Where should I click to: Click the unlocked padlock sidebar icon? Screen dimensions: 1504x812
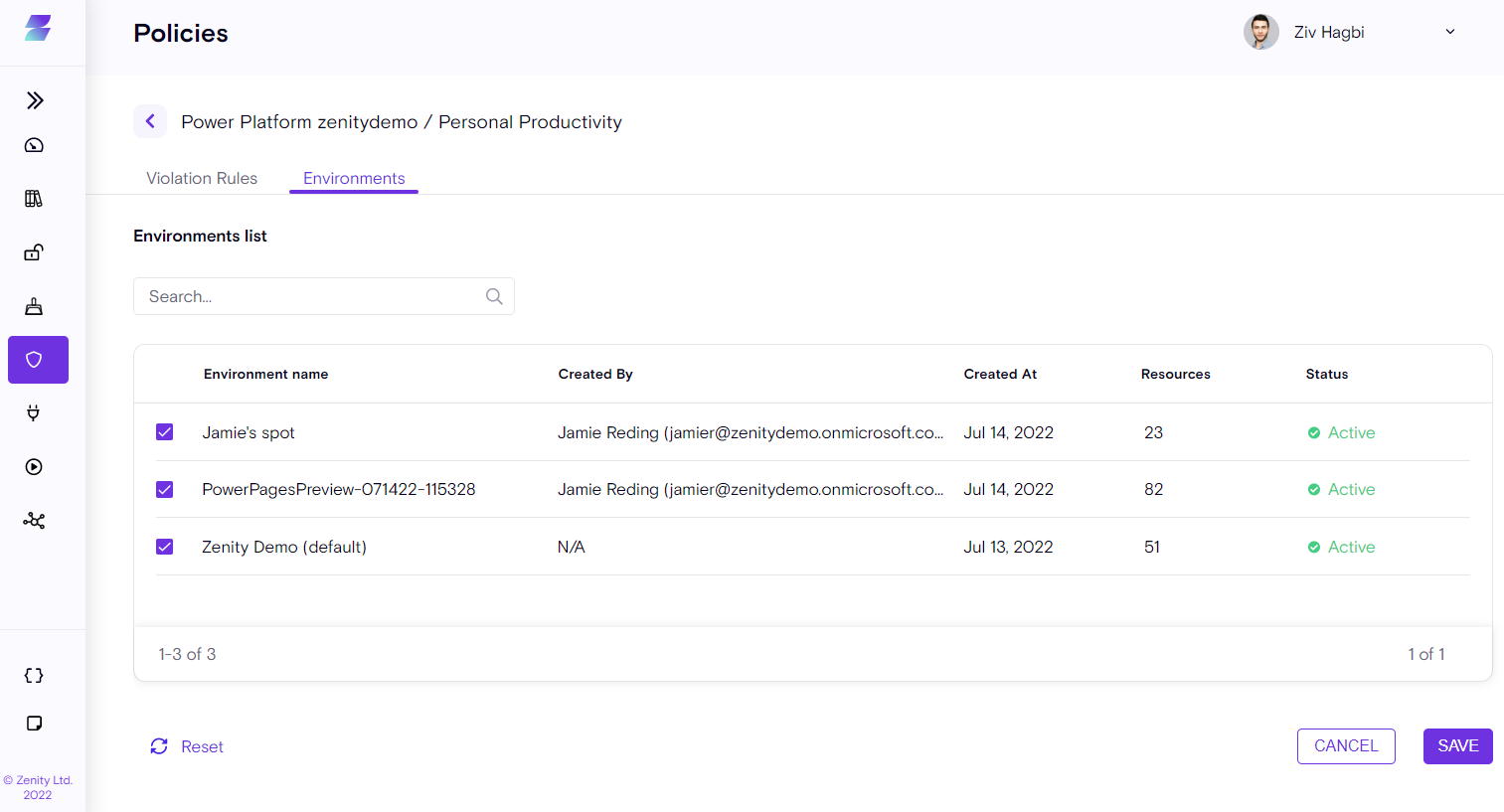click(x=34, y=252)
